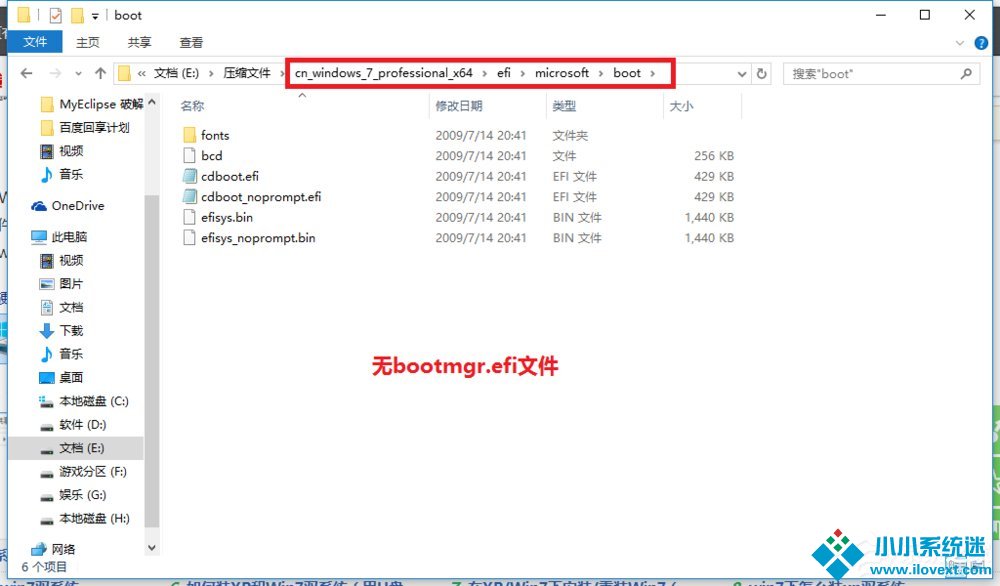This screenshot has width=1000, height=586.
Task: Switch to the 共享 tab
Action: [139, 42]
